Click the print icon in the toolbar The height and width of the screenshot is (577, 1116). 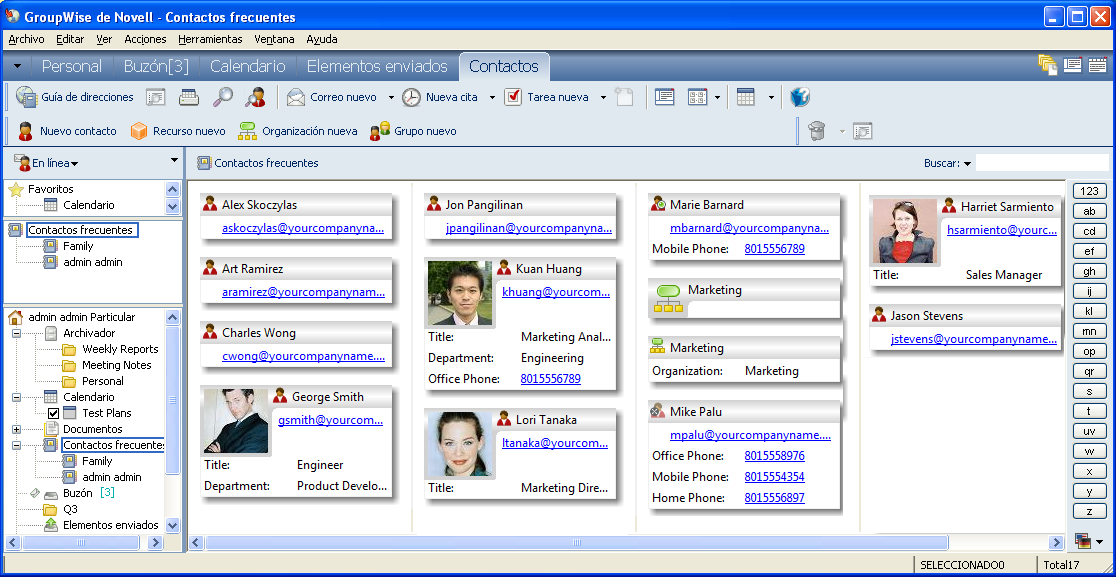(x=189, y=97)
